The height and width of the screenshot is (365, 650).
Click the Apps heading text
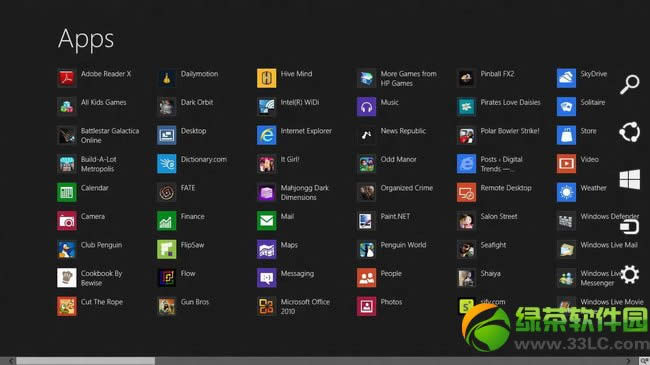[86, 40]
